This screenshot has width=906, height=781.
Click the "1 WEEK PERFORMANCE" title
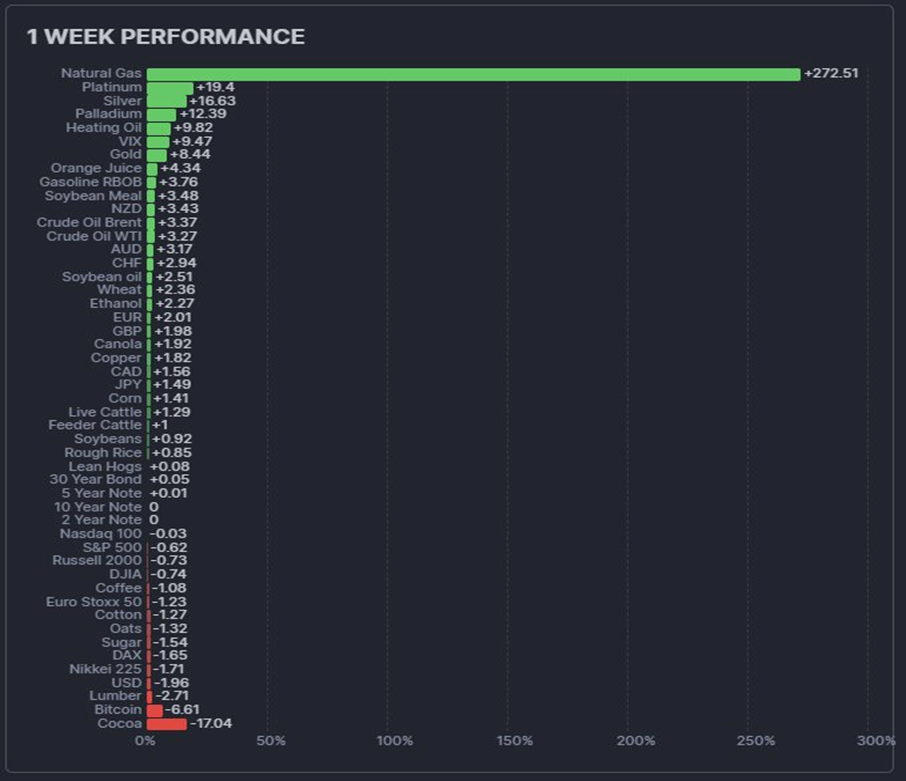coord(165,37)
